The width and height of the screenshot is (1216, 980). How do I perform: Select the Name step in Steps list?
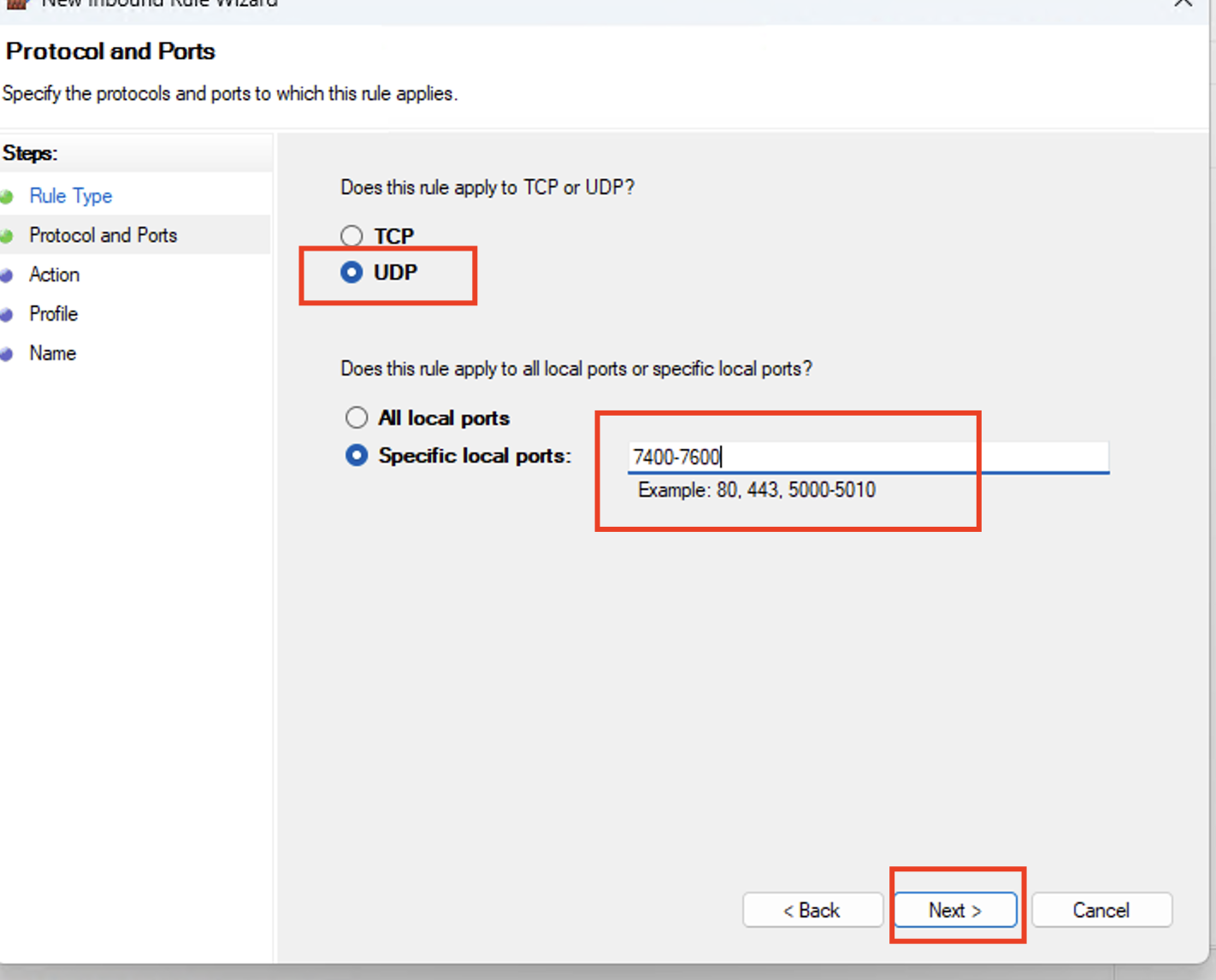click(52, 354)
